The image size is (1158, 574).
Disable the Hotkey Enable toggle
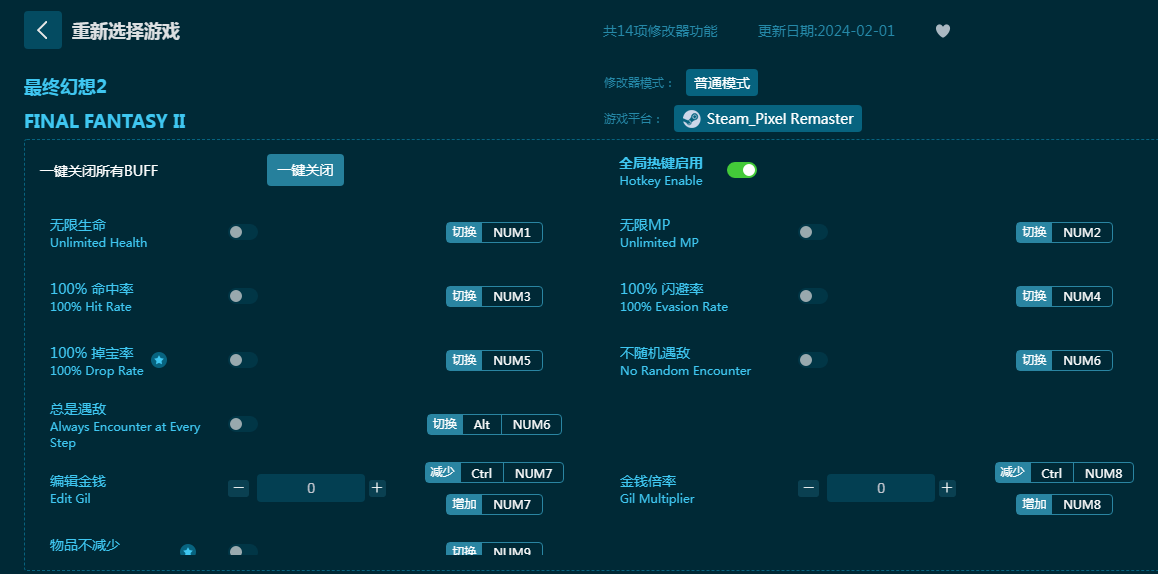pos(741,170)
